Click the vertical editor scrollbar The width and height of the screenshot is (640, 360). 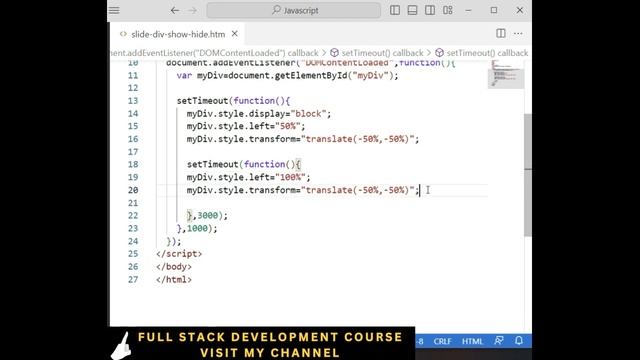point(528,175)
